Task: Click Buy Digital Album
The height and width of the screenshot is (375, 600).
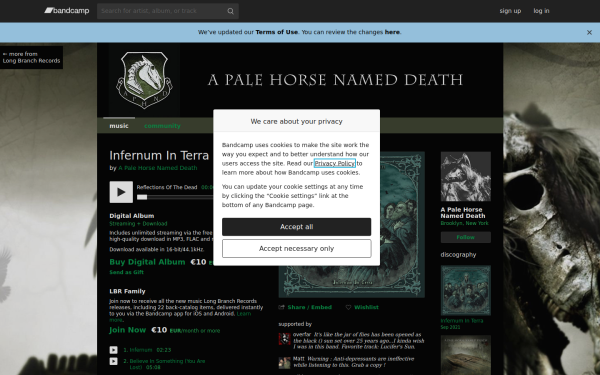Action: point(147,262)
